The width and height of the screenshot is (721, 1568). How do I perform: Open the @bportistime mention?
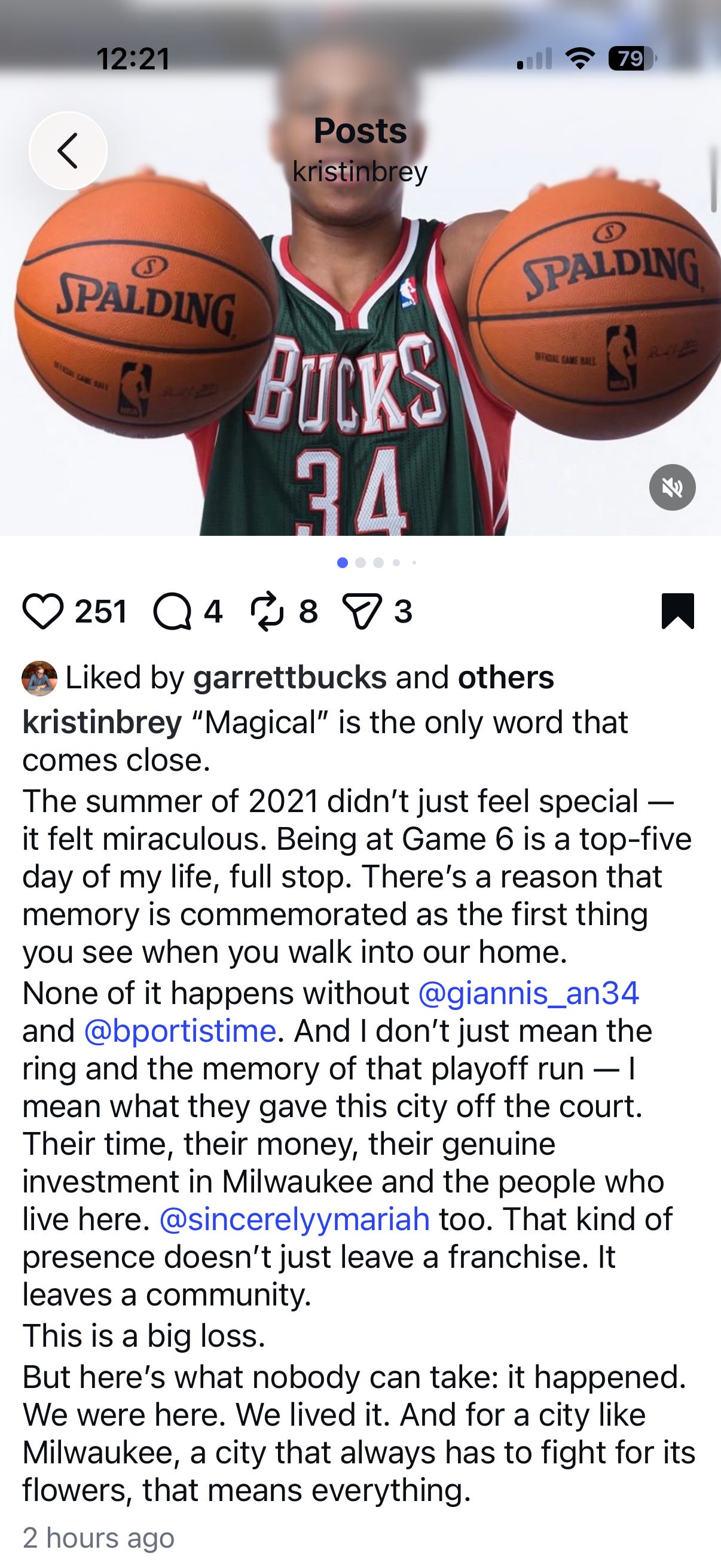coord(180,1030)
